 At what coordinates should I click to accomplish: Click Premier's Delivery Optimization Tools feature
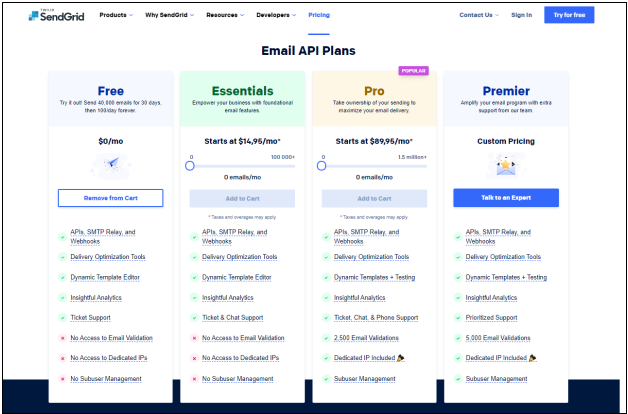[x=503, y=257]
